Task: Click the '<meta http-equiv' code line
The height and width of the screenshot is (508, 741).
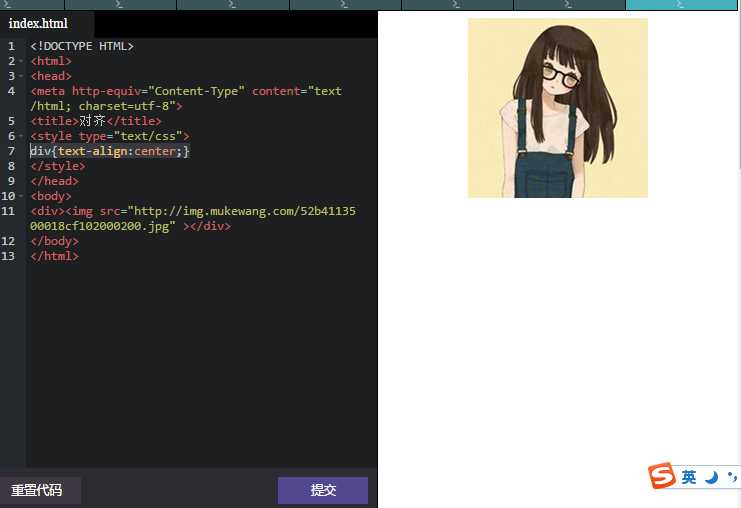Action: click(x=186, y=91)
